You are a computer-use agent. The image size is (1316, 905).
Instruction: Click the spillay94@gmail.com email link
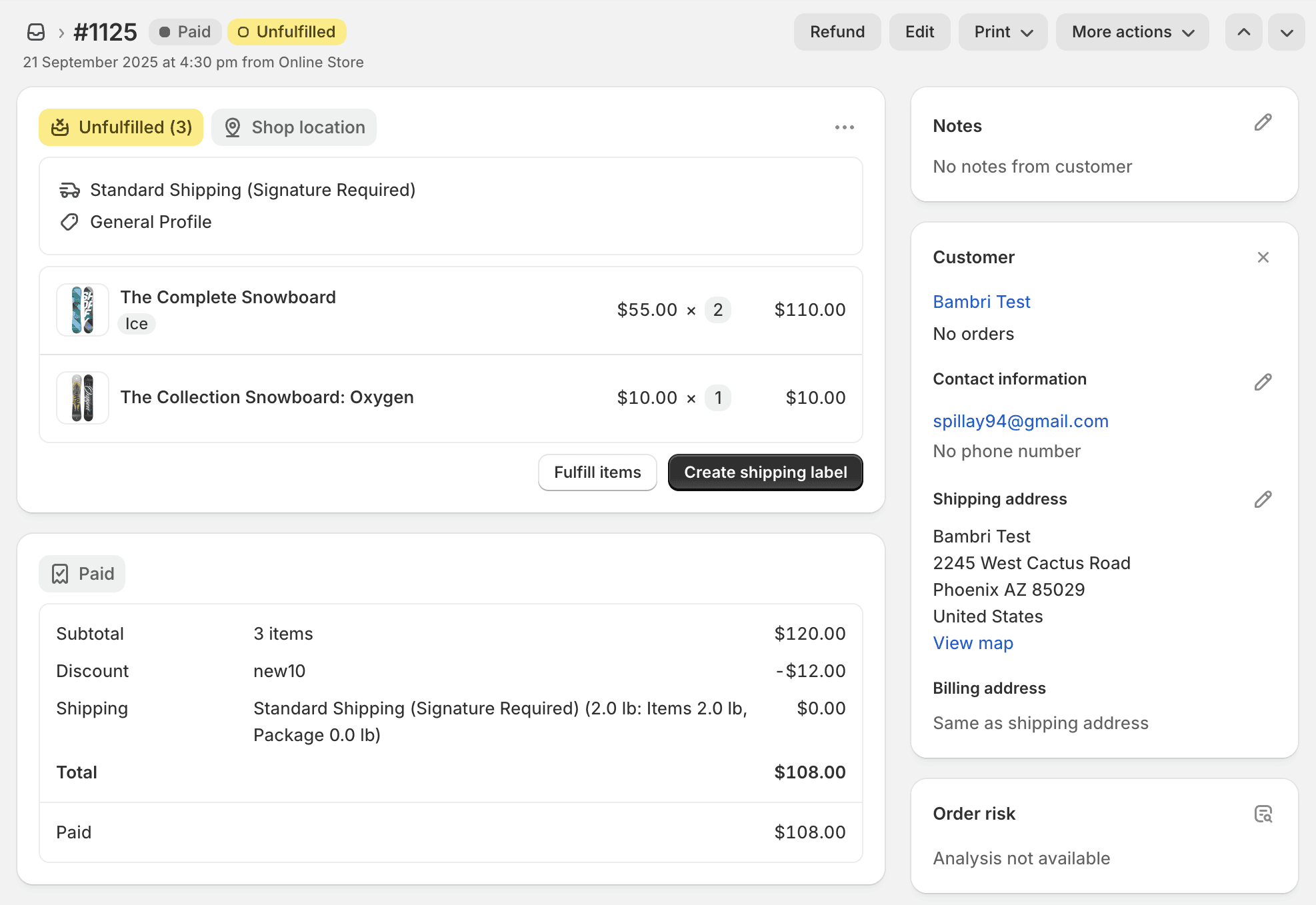[1021, 421]
